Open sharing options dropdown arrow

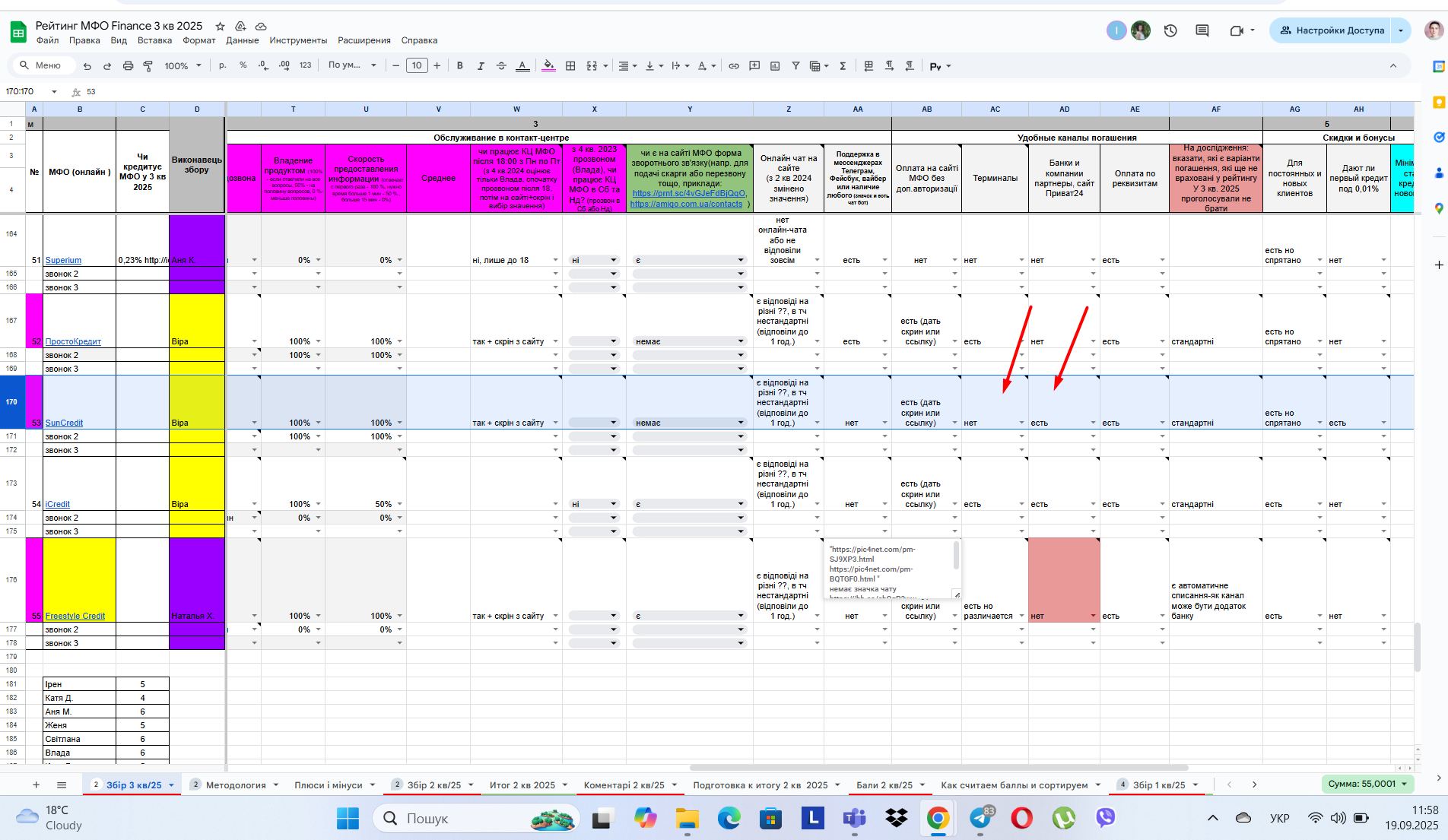click(x=1401, y=30)
